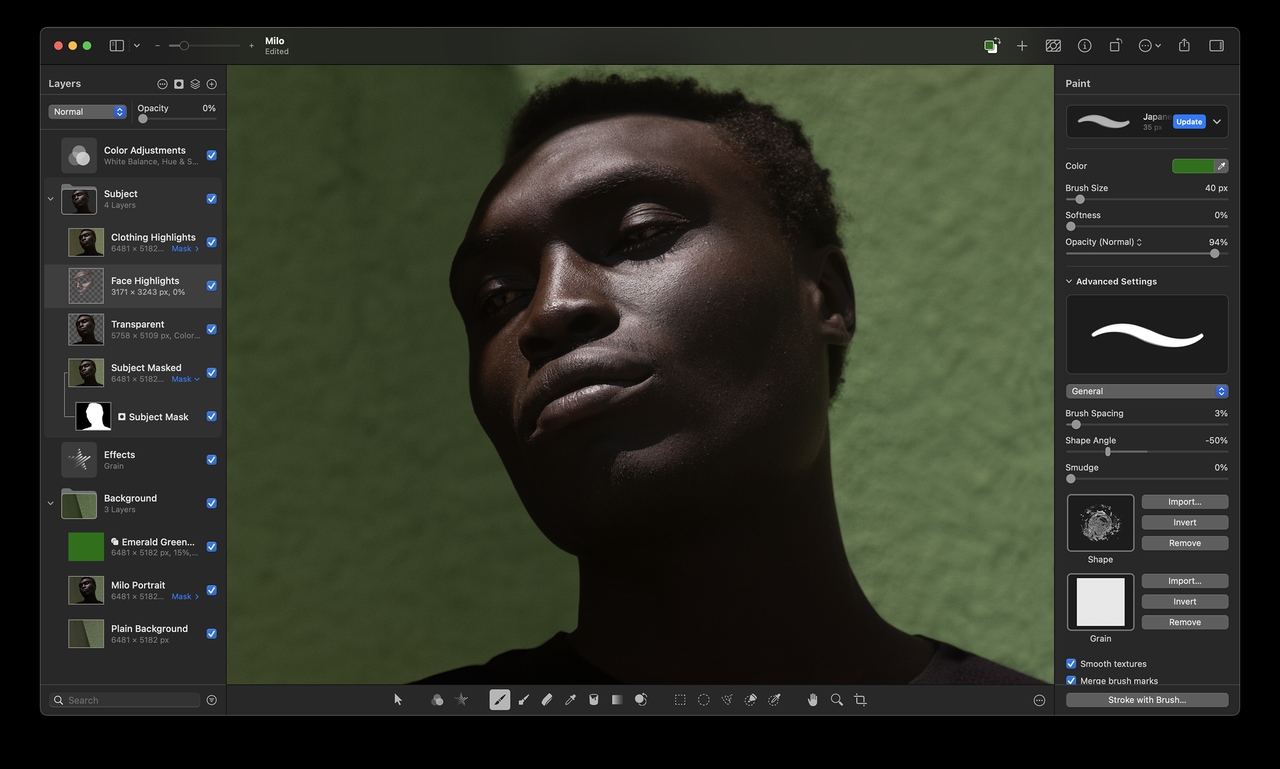Activate the rectangular selection tool
Image resolution: width=1280 pixels, height=769 pixels.
coord(680,700)
